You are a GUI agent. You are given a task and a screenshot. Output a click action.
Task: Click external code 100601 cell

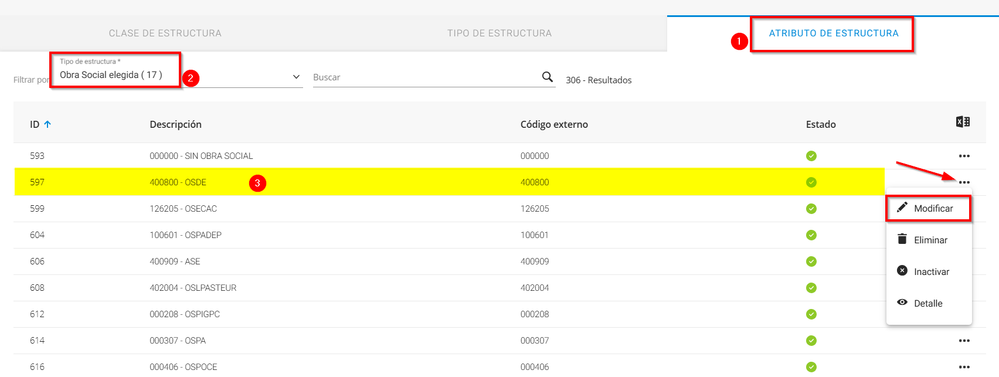(535, 235)
